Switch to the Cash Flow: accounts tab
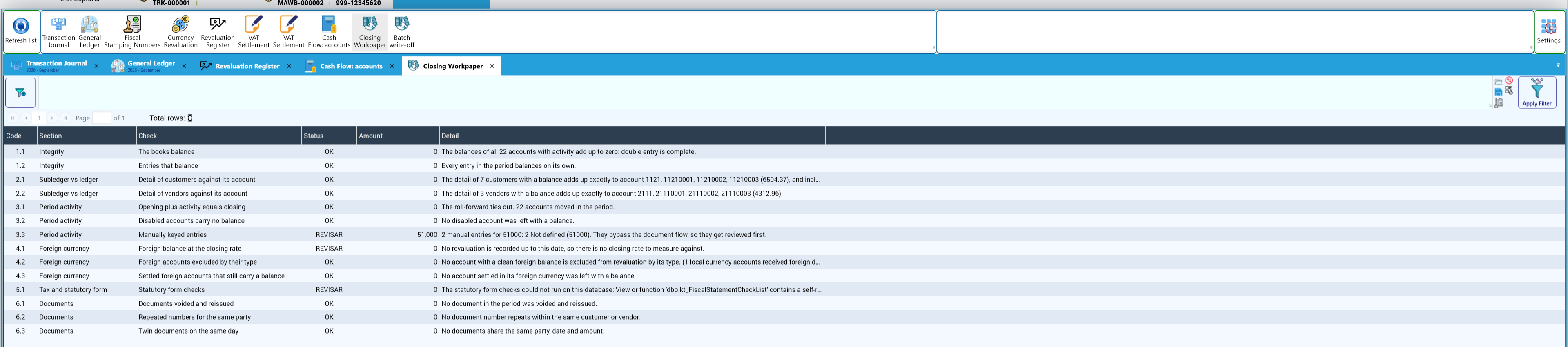Viewport: 1568px width, 347px height. pos(351,66)
